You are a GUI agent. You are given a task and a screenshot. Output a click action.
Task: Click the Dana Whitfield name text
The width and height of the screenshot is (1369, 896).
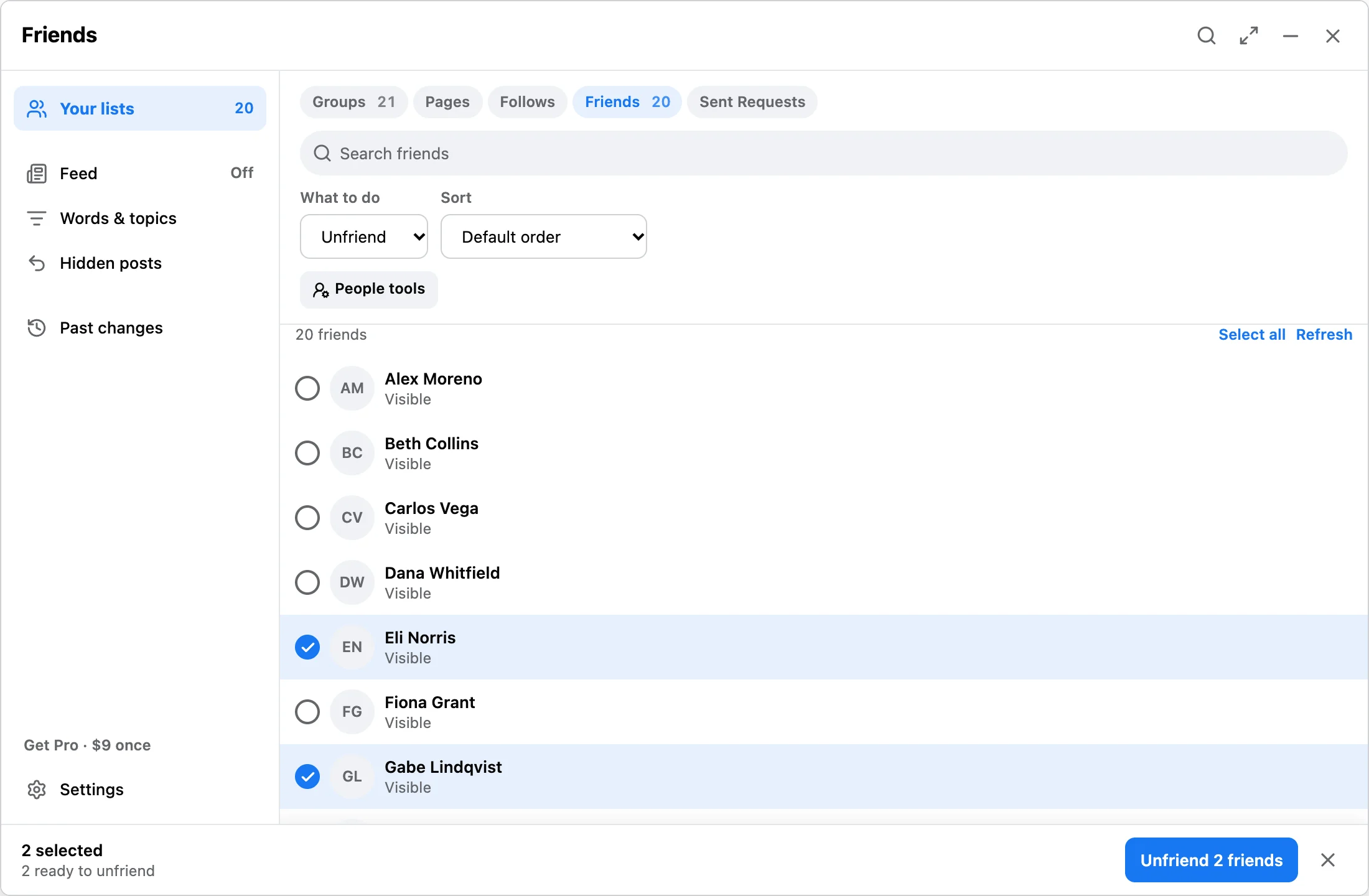click(442, 573)
